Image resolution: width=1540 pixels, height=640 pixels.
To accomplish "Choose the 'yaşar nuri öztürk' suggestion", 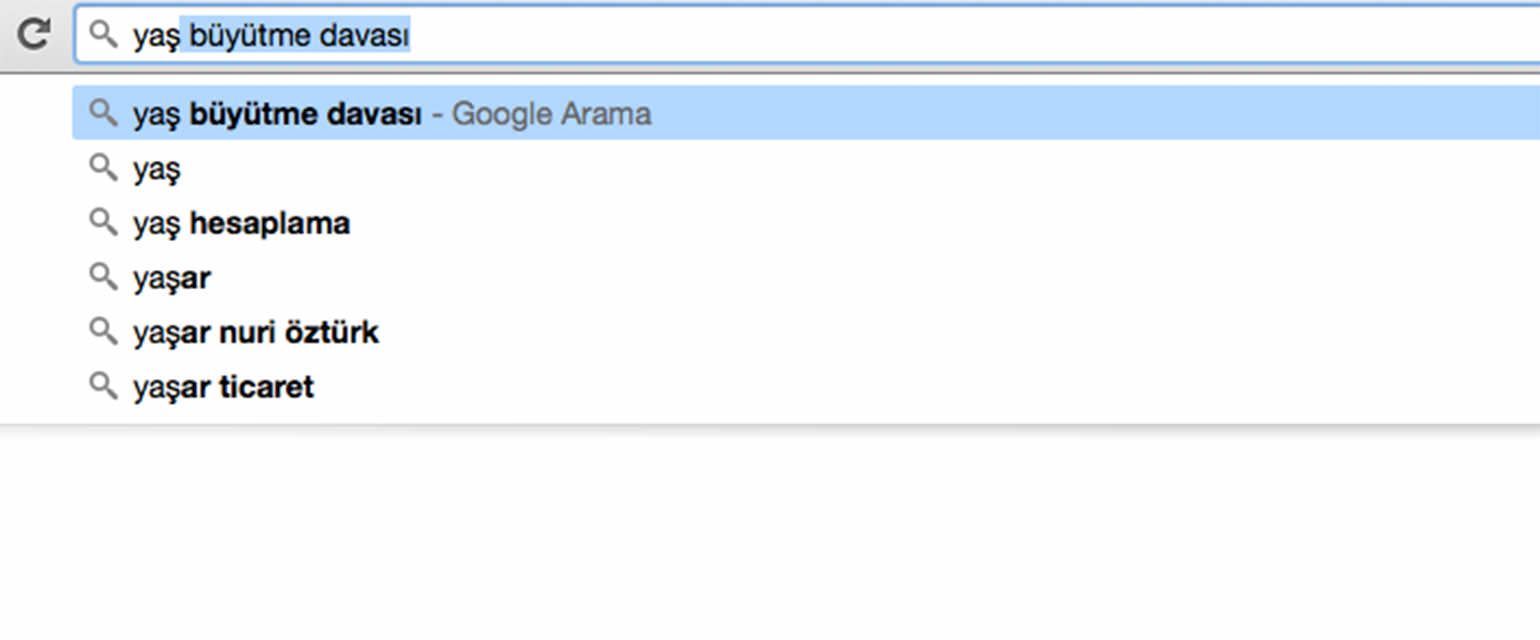I will [806, 331].
